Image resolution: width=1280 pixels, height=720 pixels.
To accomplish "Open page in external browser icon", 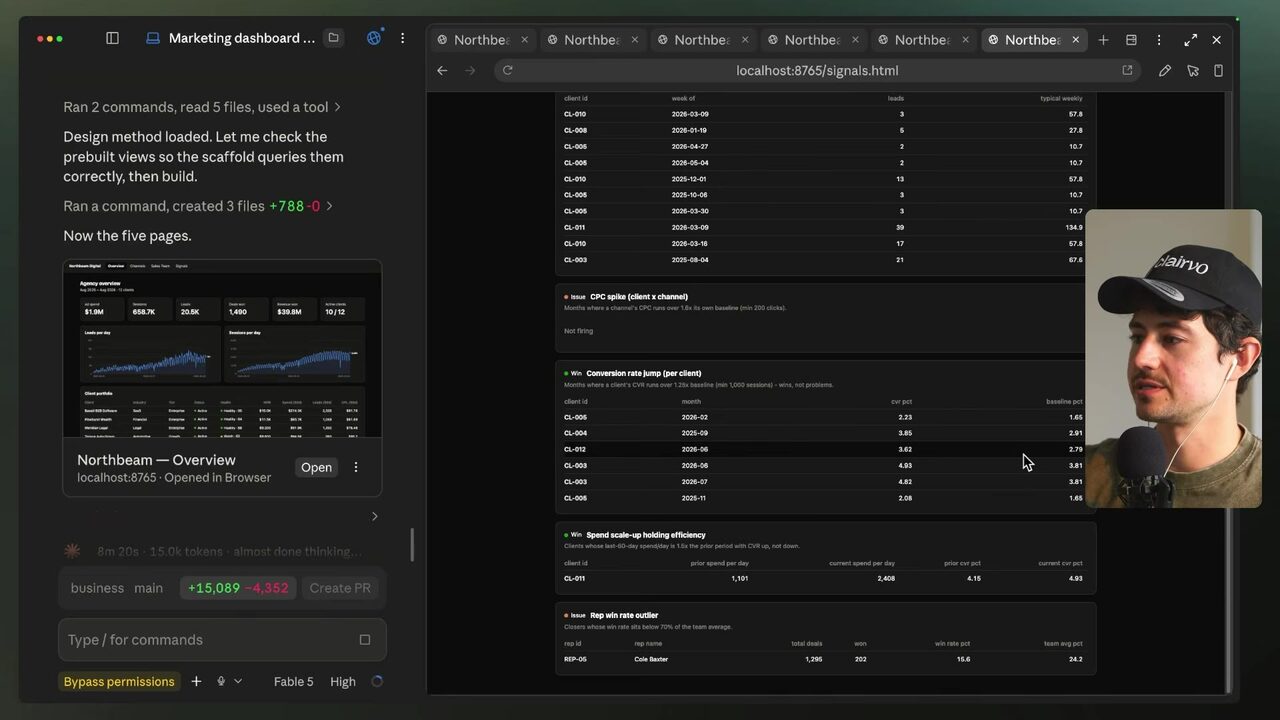I will [x=1127, y=70].
